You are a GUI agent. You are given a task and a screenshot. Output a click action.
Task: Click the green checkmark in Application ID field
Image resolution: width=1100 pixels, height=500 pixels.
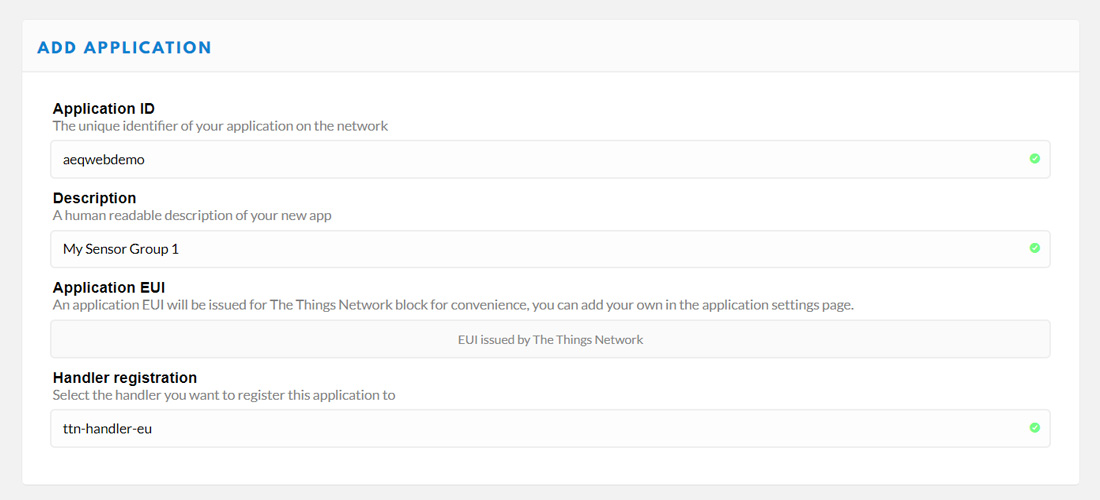pyautogui.click(x=1034, y=159)
